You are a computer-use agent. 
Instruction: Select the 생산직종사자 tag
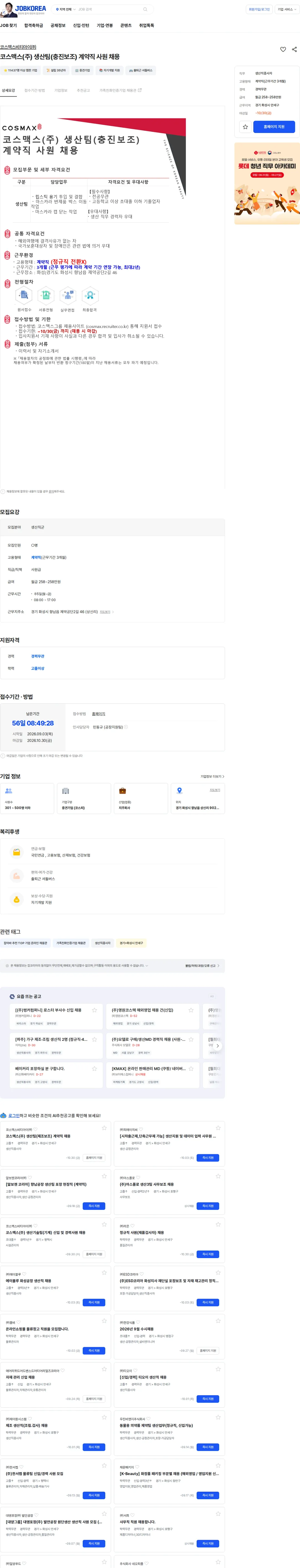point(102,943)
